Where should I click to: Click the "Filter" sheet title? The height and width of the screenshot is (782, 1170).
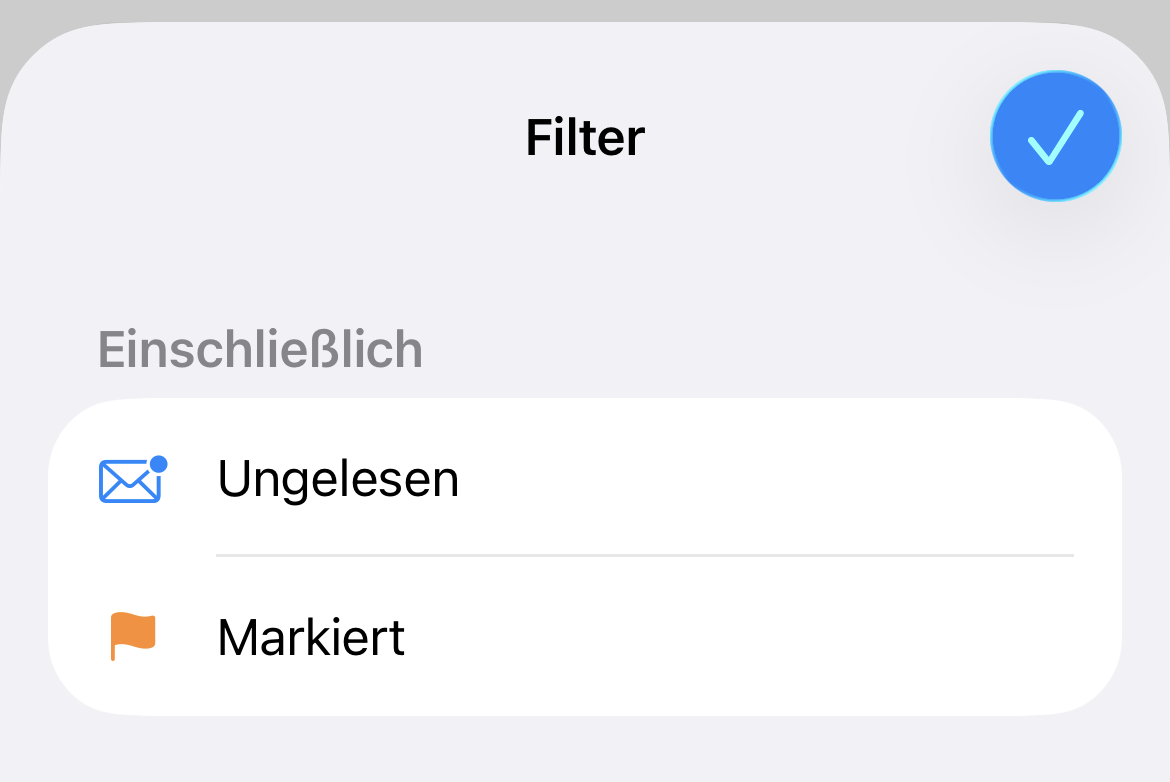tap(585, 137)
